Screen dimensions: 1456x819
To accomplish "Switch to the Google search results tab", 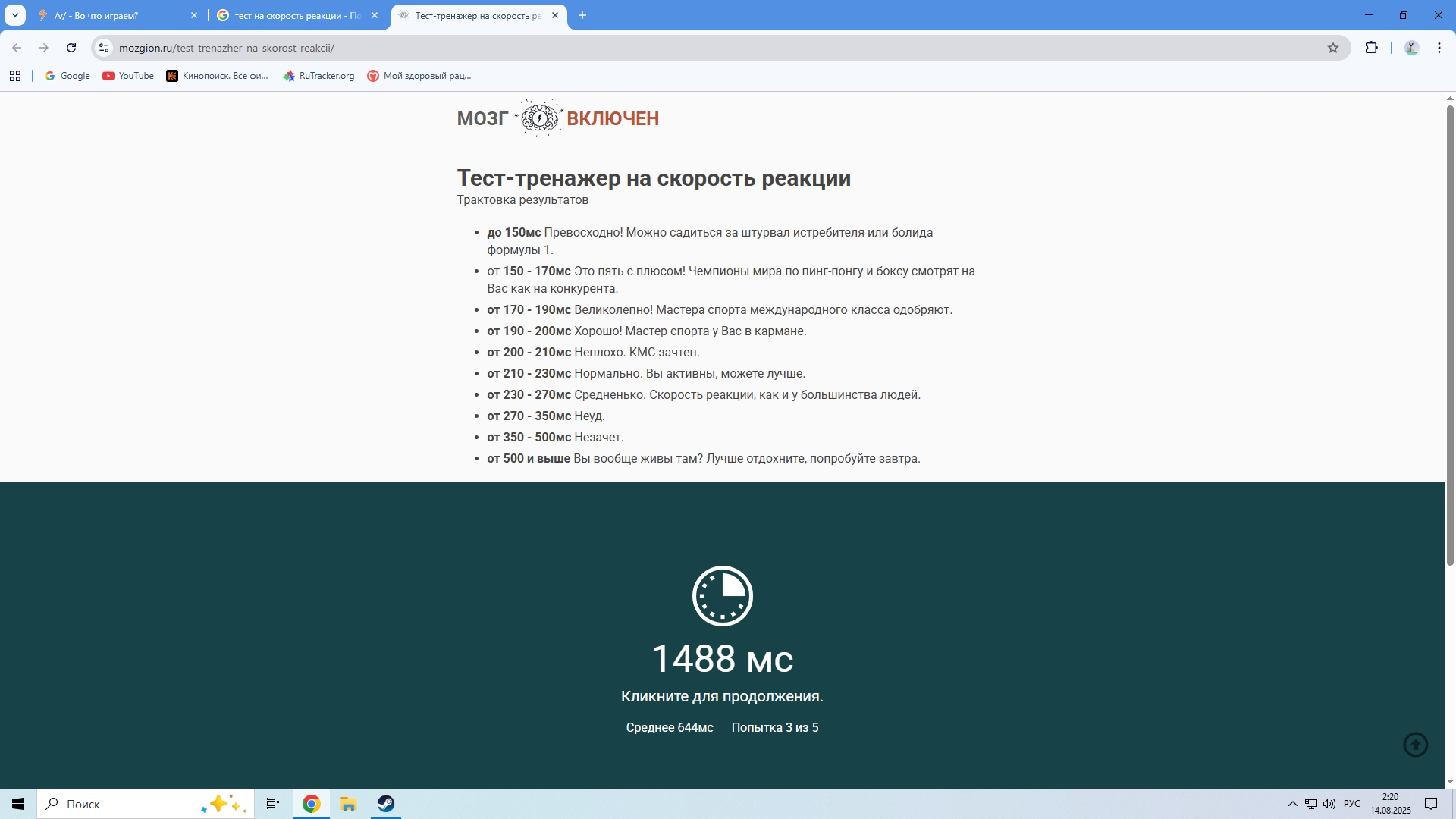I will [296, 15].
